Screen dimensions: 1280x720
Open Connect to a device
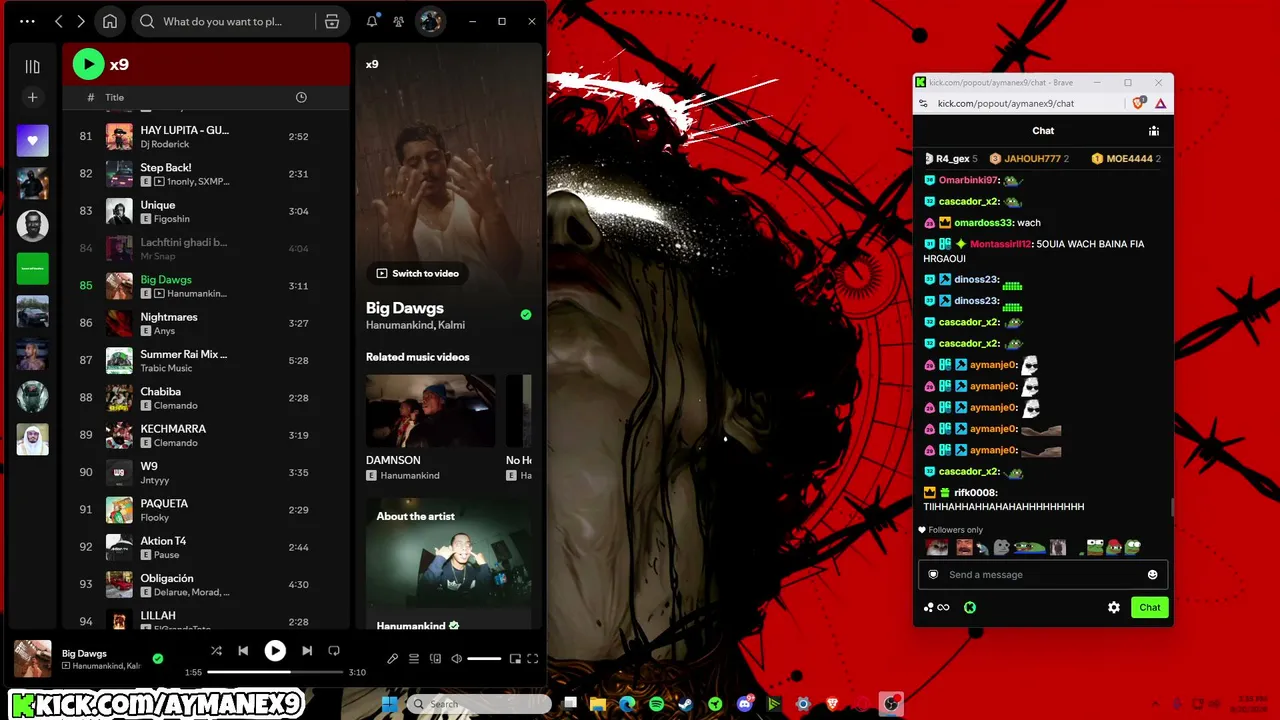435,658
